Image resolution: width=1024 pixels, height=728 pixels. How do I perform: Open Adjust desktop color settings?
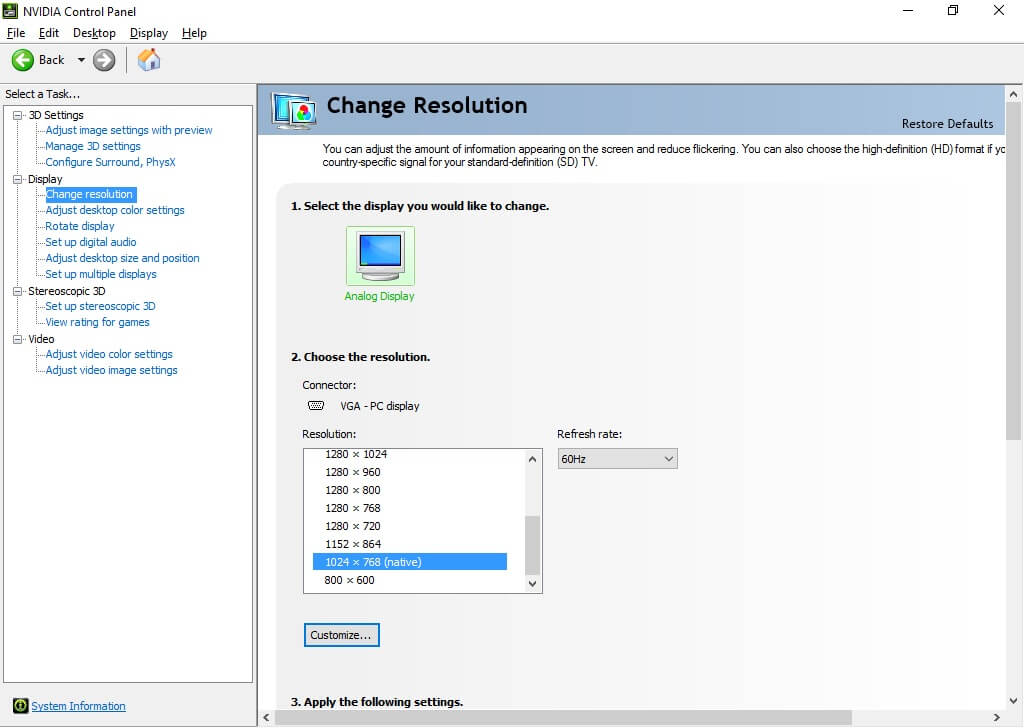(115, 210)
